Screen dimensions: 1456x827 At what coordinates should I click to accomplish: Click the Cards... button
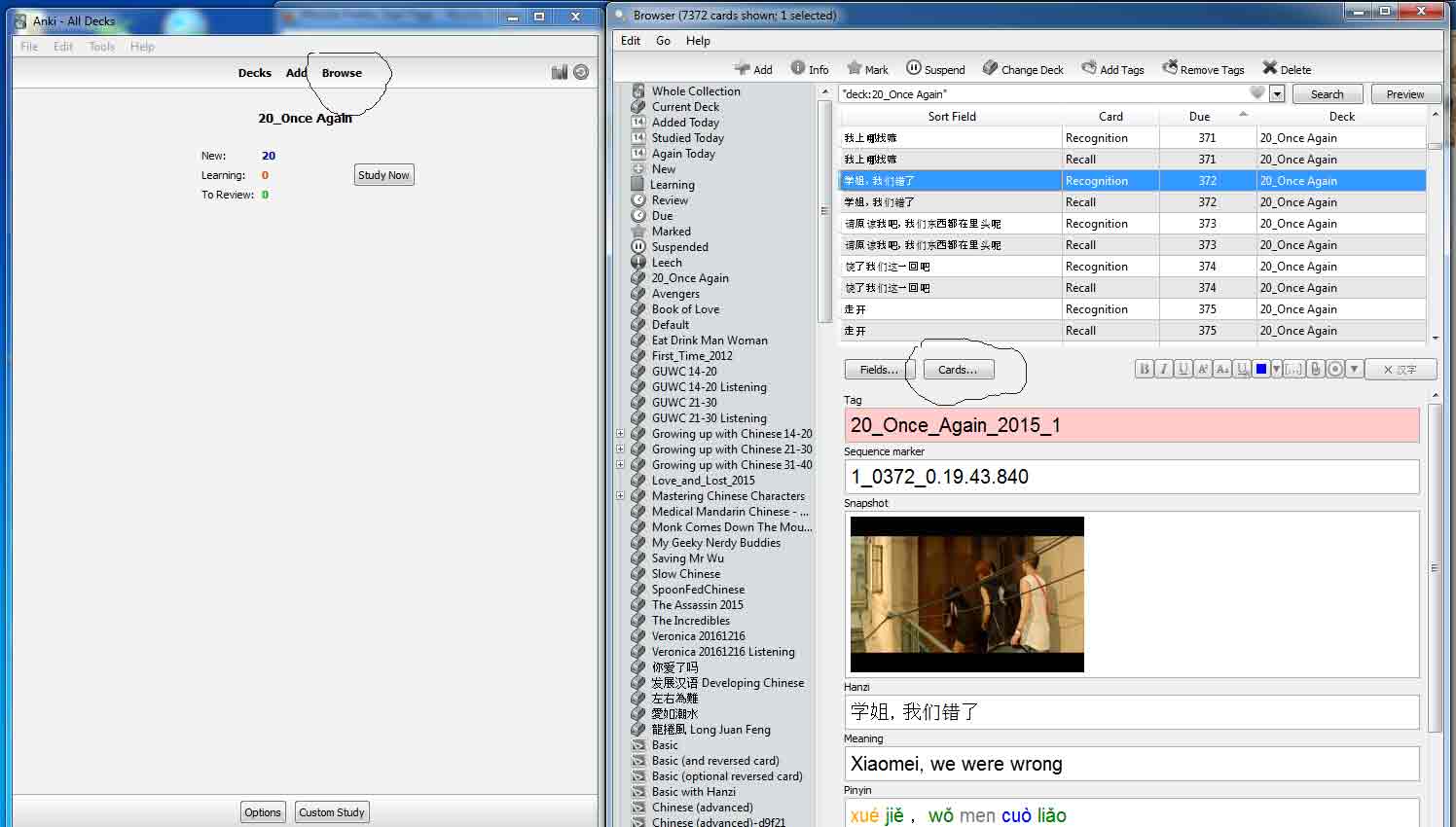pos(957,370)
